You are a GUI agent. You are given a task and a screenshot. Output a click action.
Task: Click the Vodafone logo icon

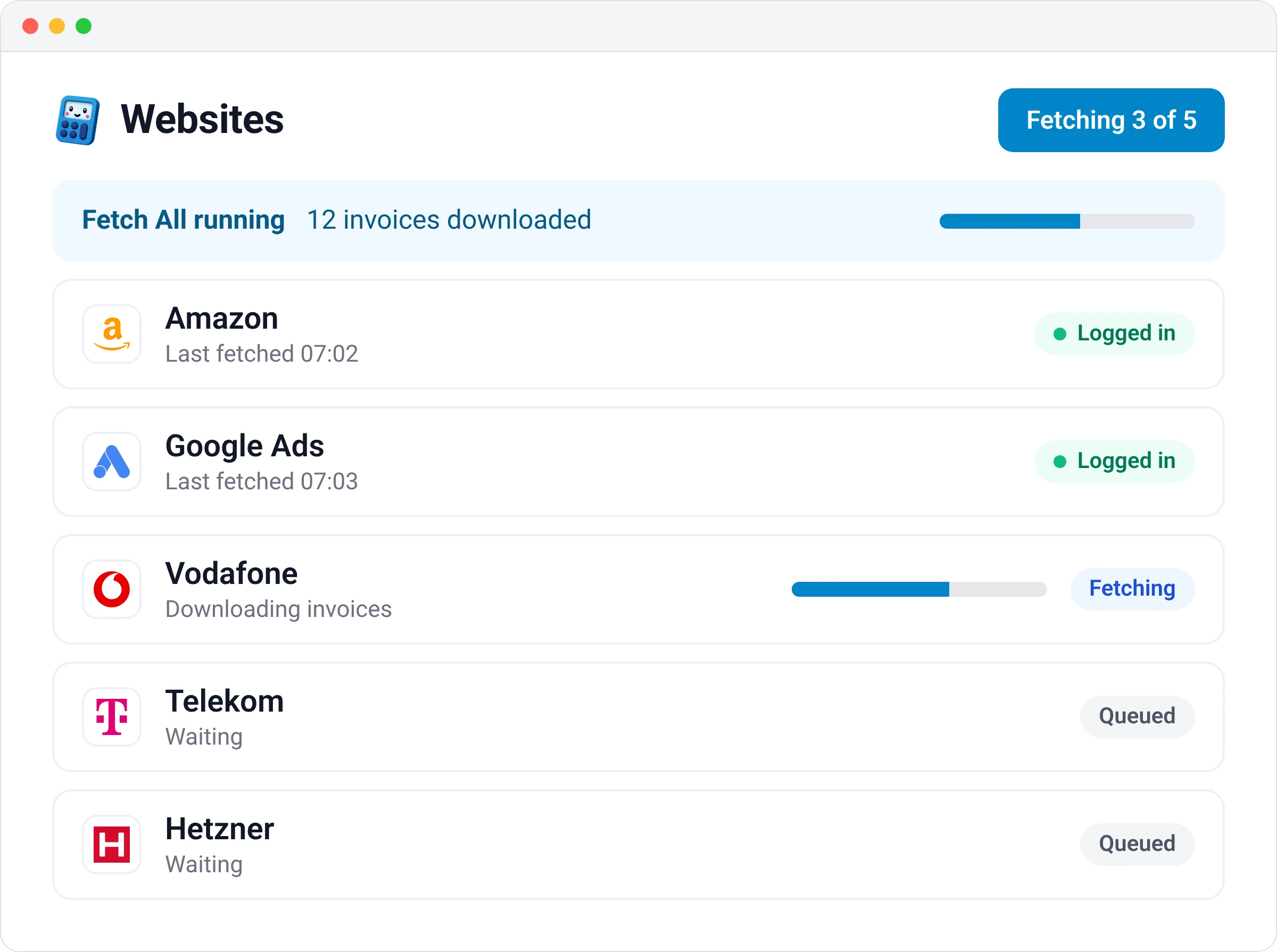[112, 589]
